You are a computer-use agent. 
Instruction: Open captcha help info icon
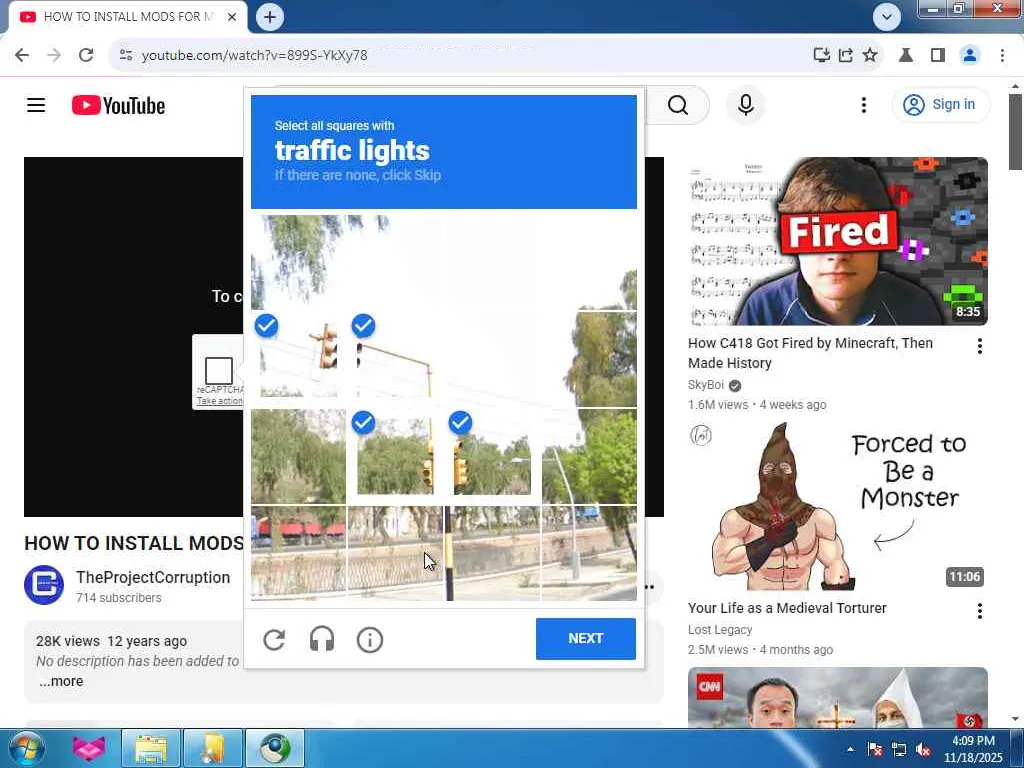pos(370,639)
